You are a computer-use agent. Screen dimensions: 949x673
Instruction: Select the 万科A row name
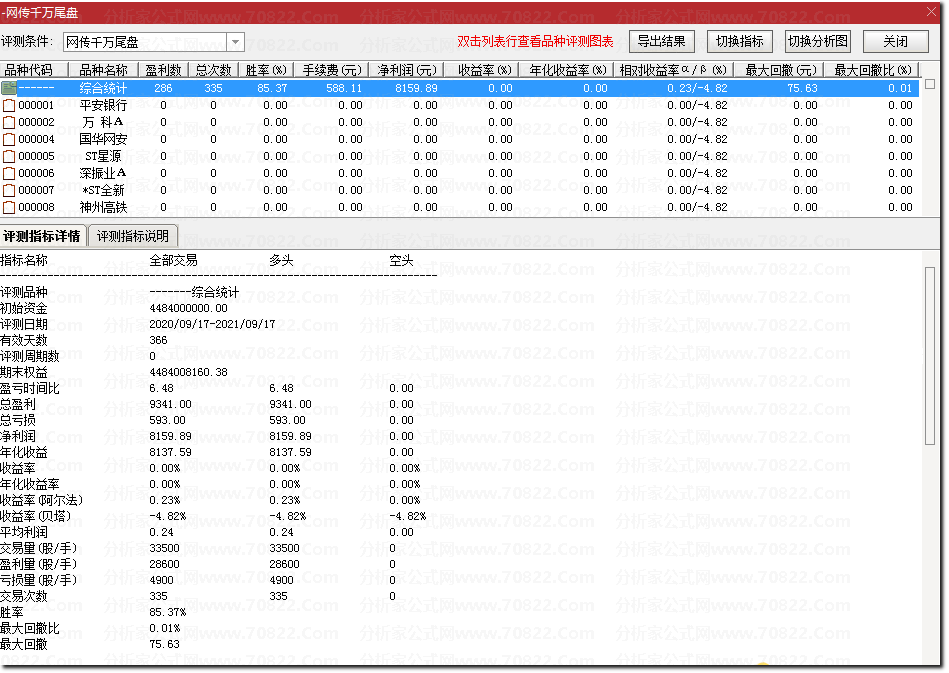[103, 122]
